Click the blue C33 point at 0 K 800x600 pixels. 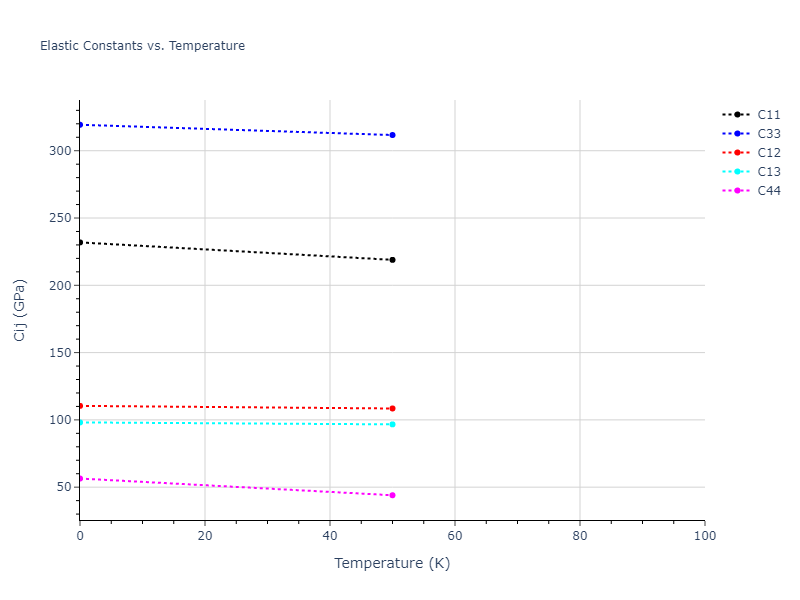point(80,125)
